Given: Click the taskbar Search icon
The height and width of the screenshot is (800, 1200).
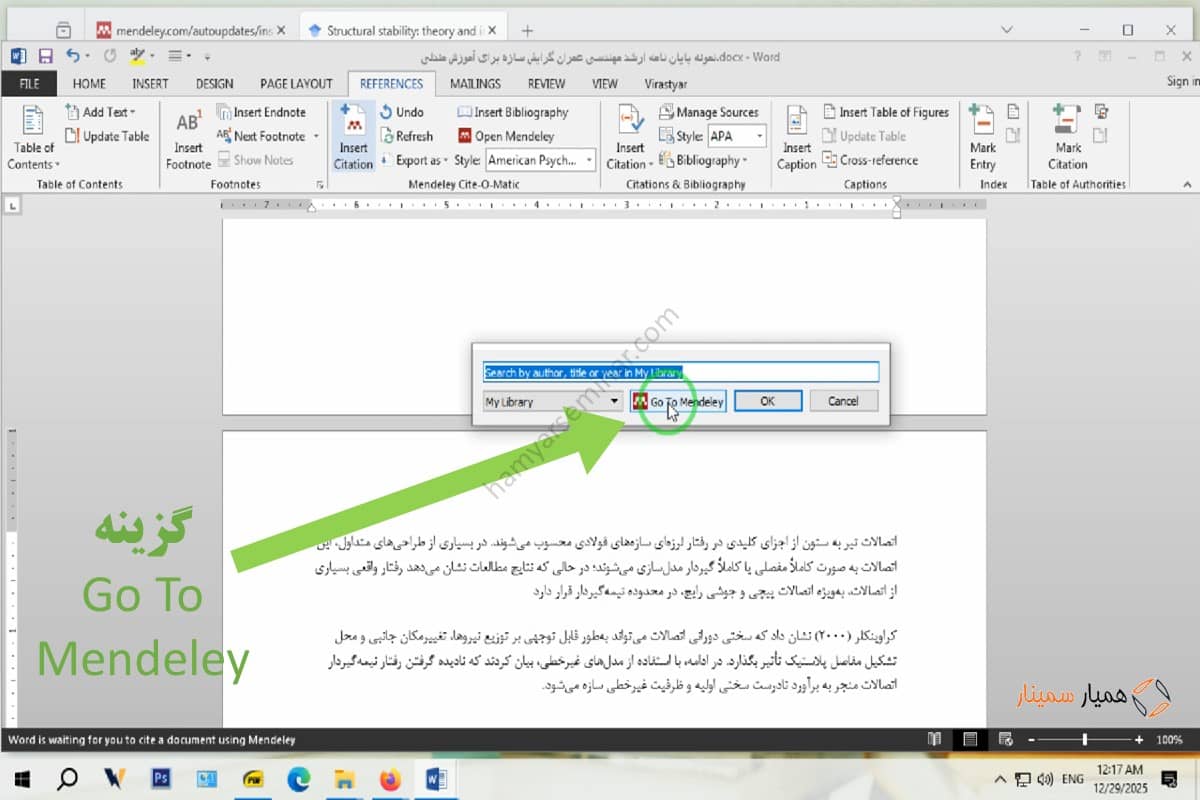Looking at the screenshot, I should click(x=67, y=778).
